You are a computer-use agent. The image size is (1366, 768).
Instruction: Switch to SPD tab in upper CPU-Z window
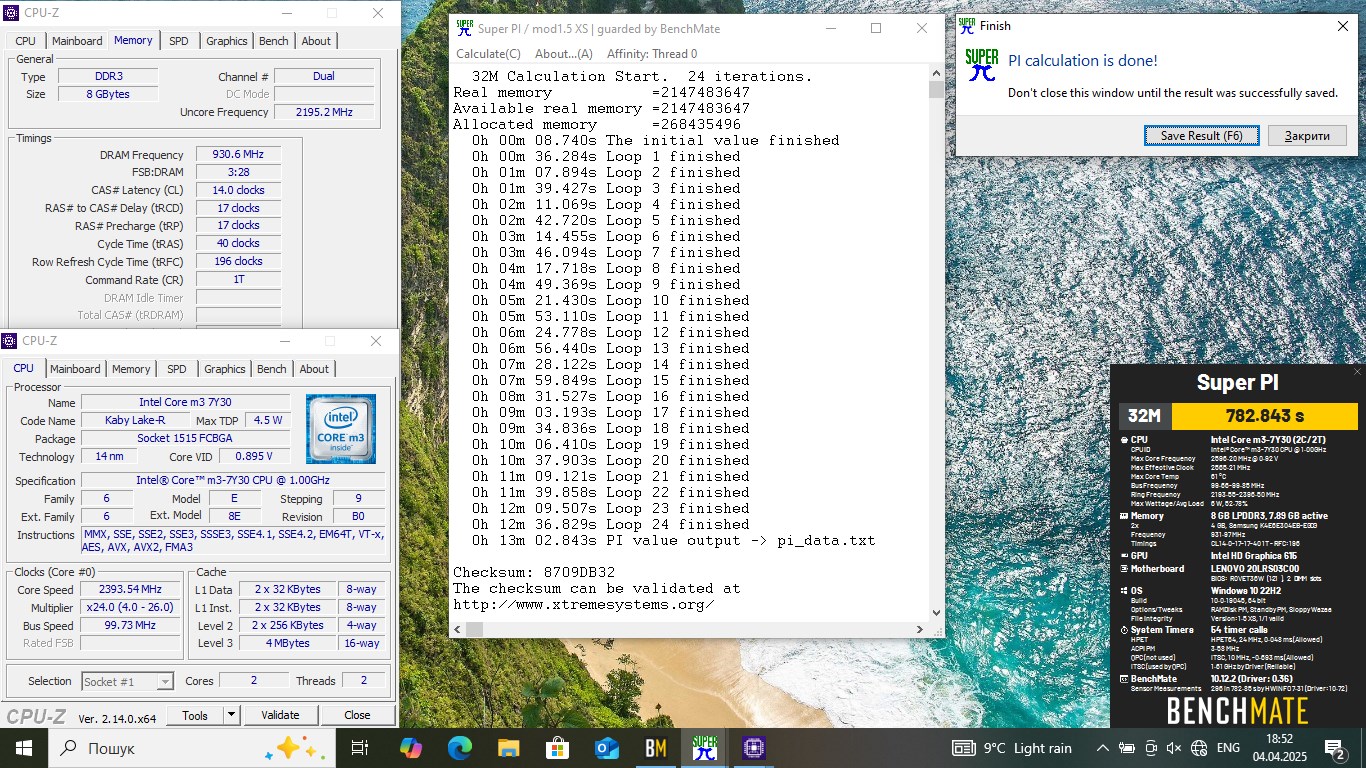click(x=178, y=41)
